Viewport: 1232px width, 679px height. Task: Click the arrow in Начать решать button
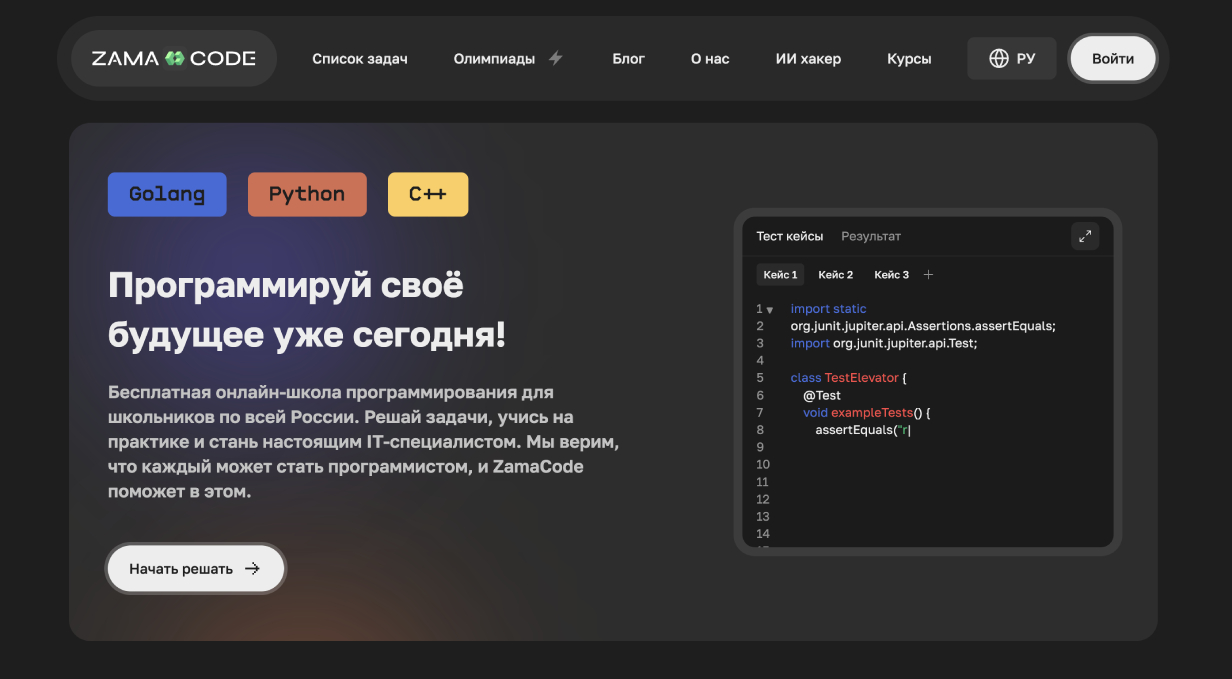click(252, 568)
